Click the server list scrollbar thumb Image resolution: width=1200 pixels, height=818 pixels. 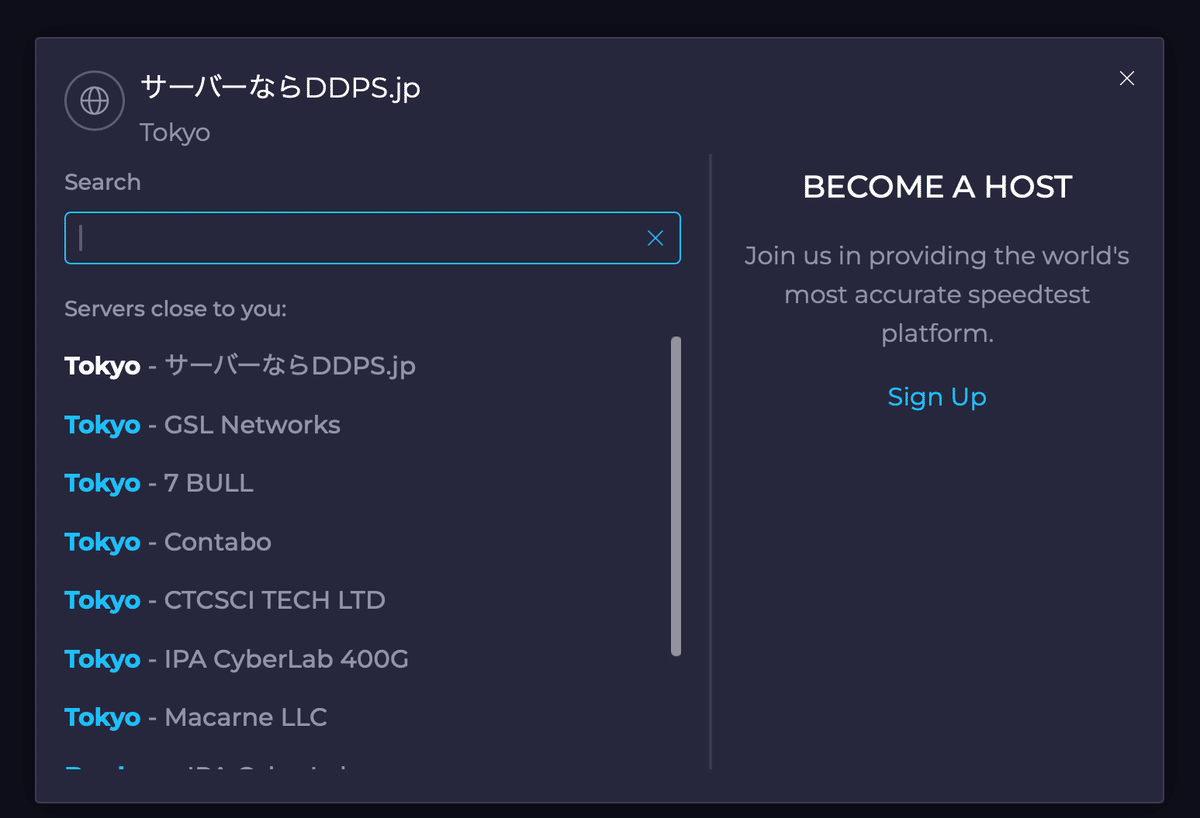click(676, 496)
